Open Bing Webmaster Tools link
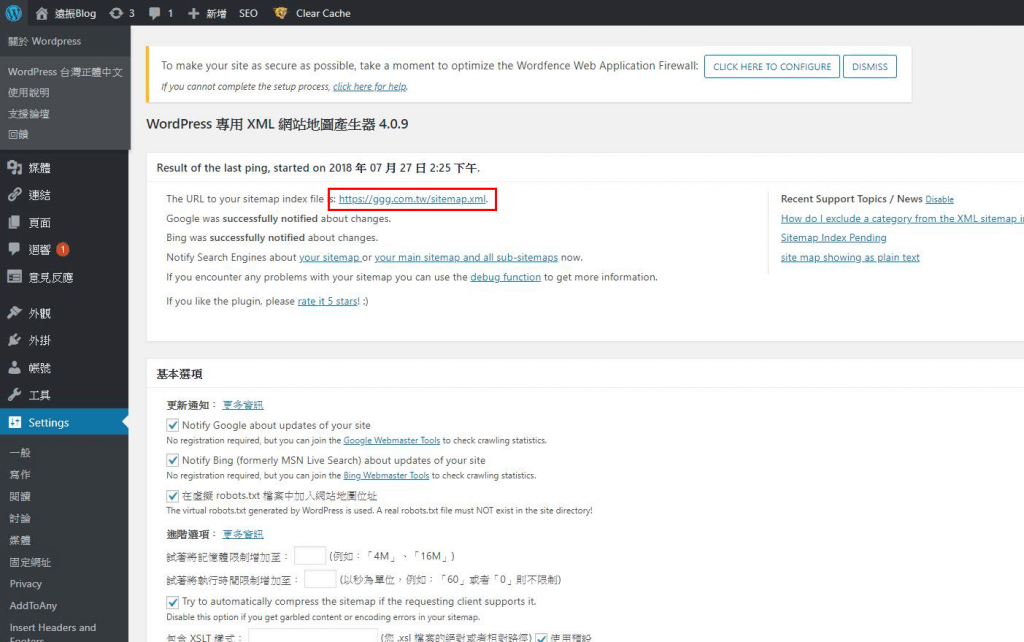 pos(386,475)
